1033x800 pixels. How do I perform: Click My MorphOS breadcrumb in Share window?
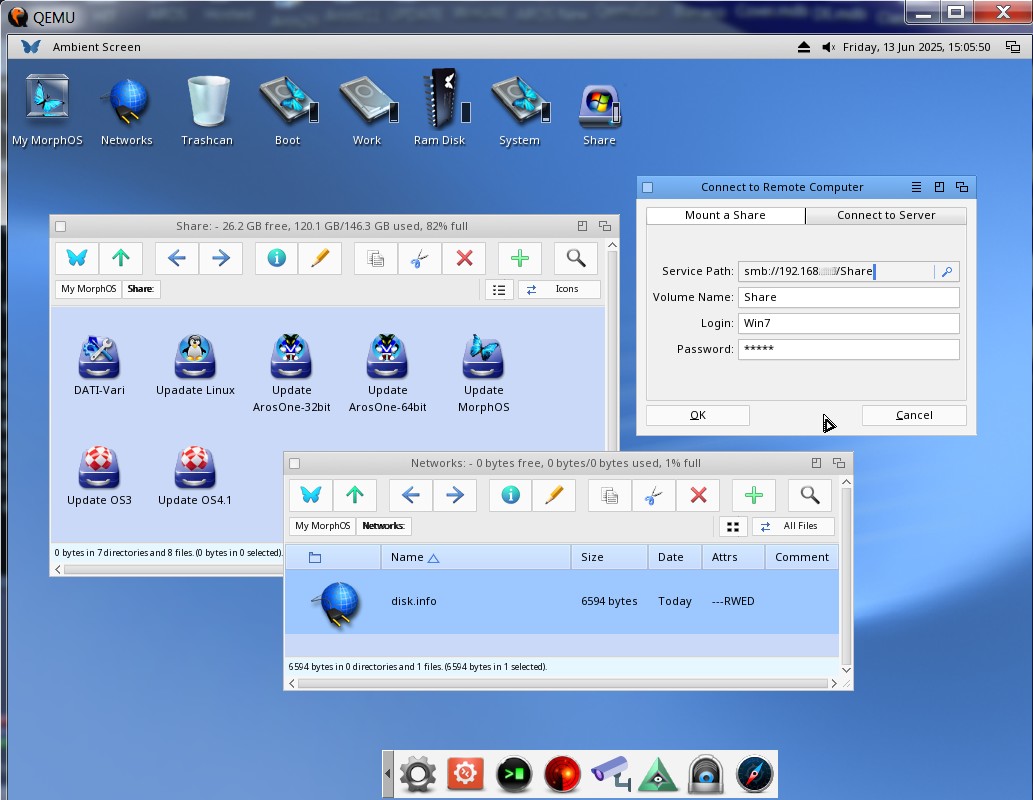tap(88, 289)
